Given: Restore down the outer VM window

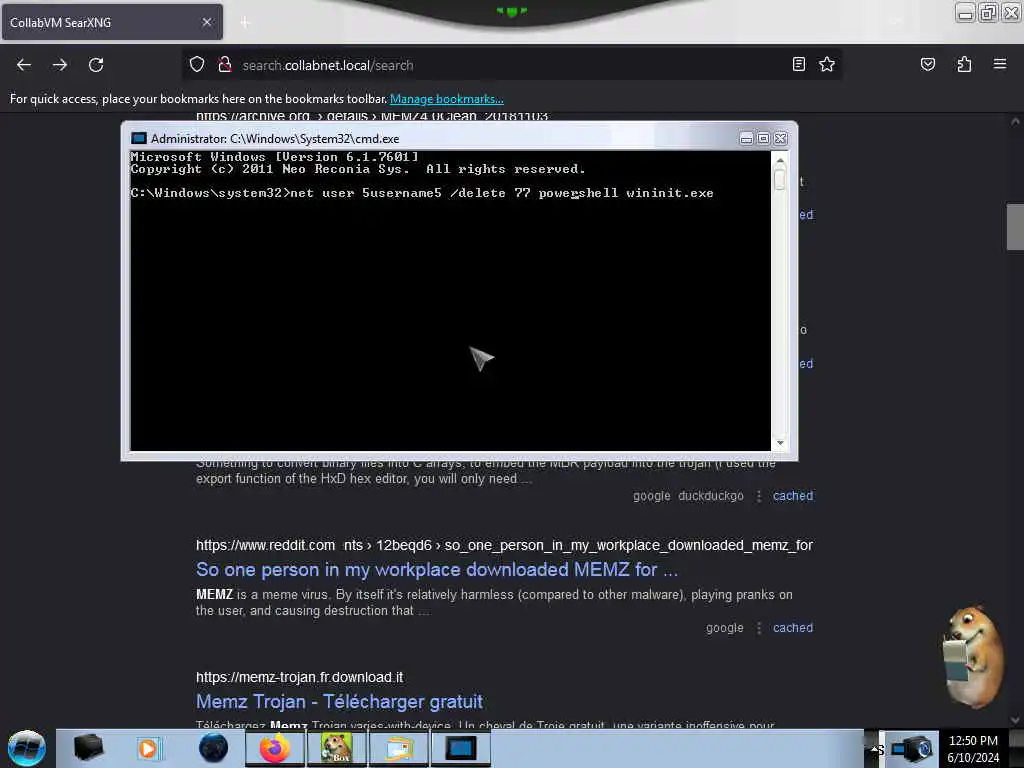Looking at the screenshot, I should point(988,12).
